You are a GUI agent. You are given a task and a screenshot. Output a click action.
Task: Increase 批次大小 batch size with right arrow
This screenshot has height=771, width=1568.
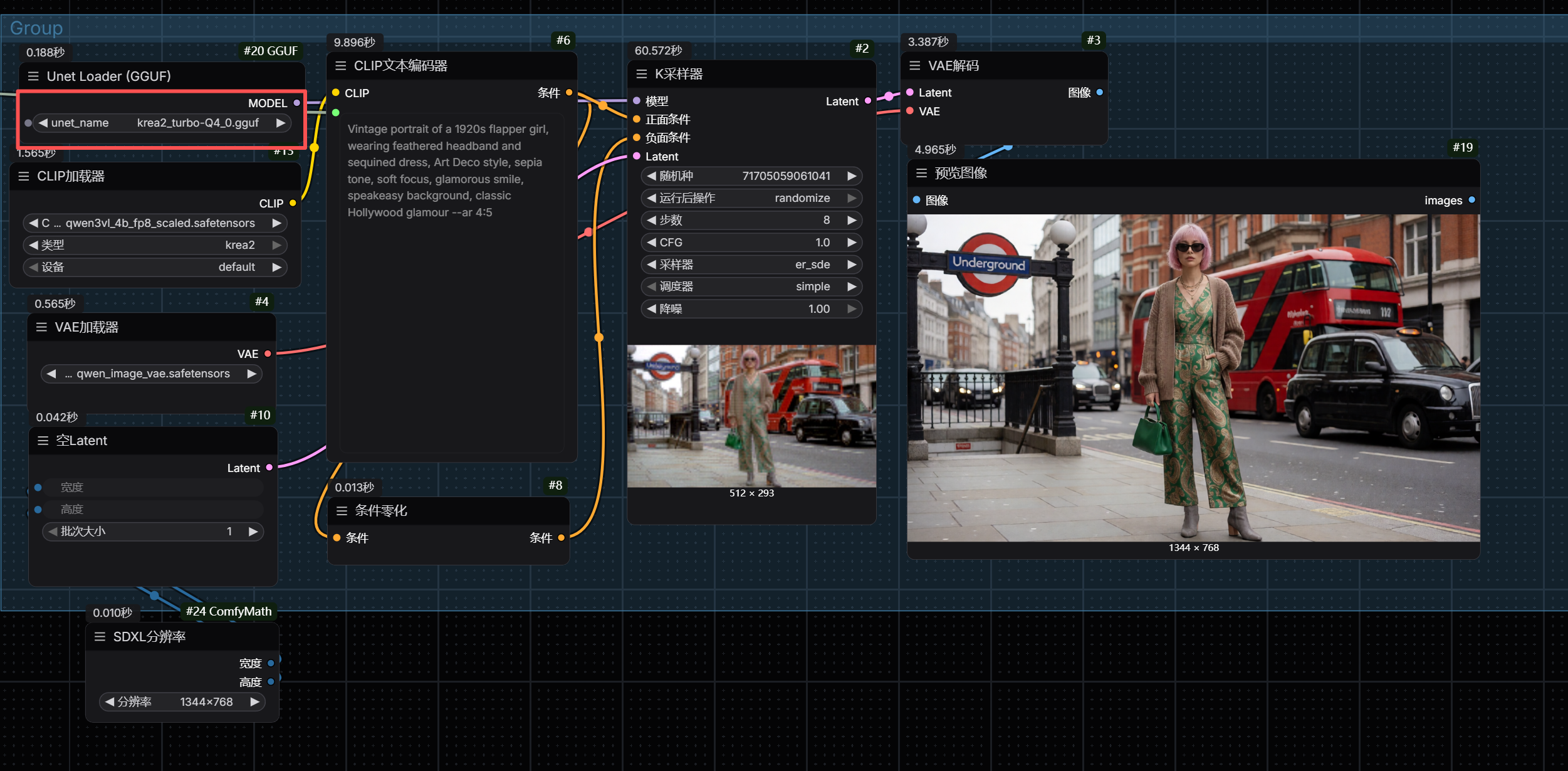253,532
